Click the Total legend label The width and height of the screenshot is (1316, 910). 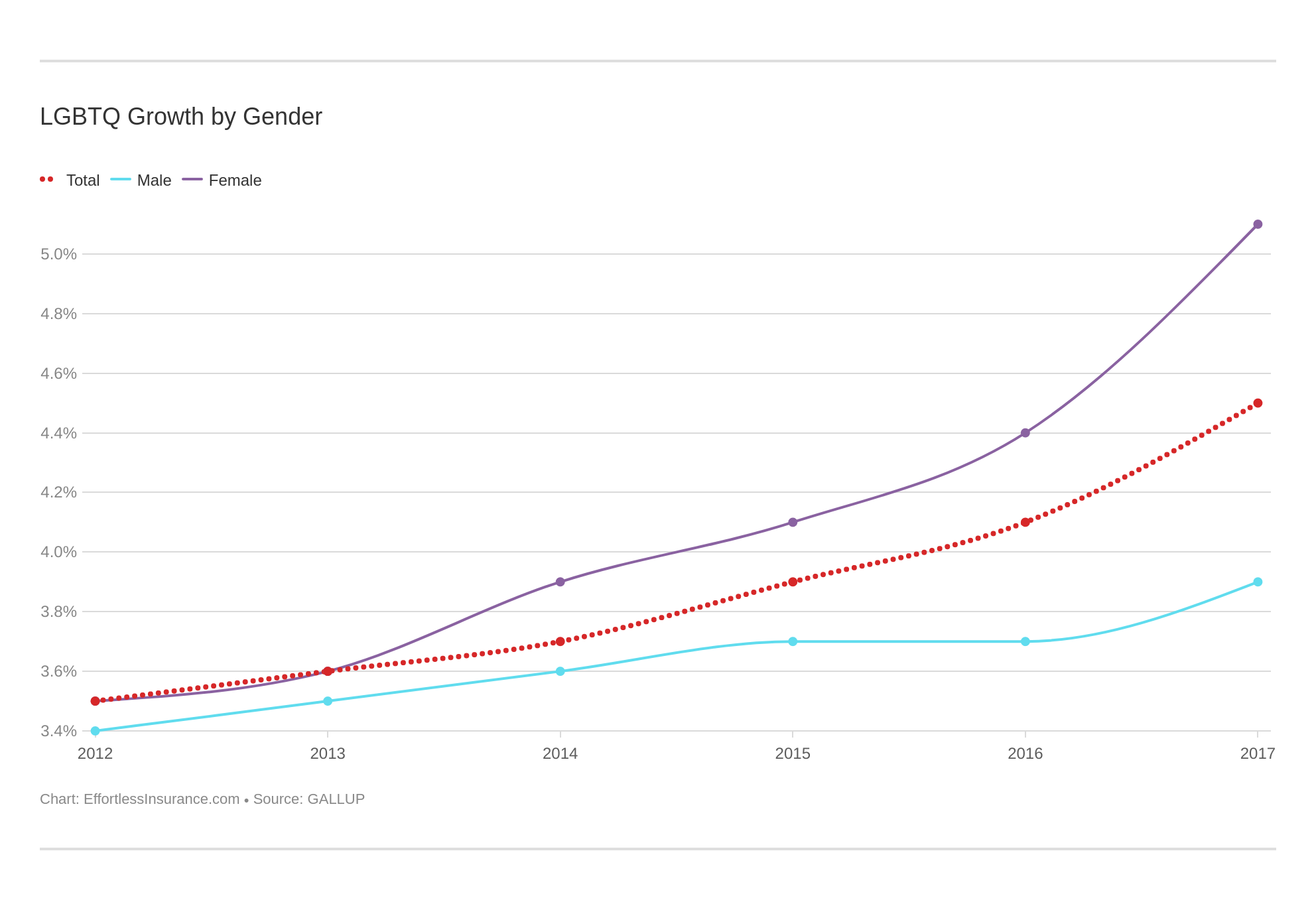tap(83, 180)
